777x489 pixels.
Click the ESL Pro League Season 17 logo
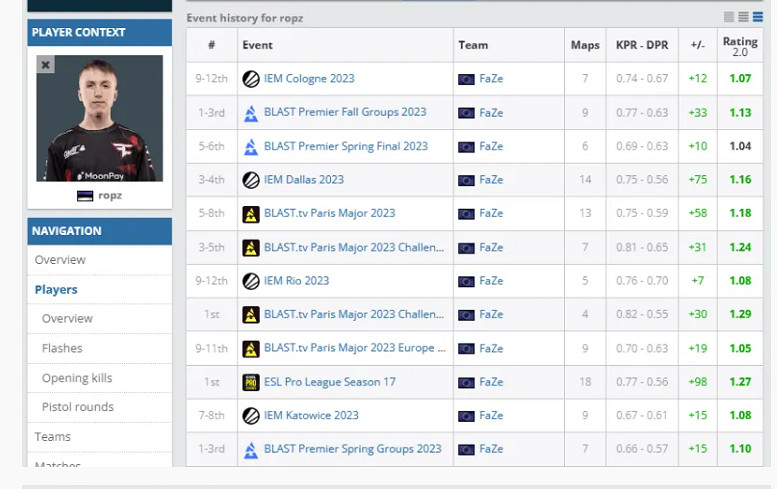(251, 382)
